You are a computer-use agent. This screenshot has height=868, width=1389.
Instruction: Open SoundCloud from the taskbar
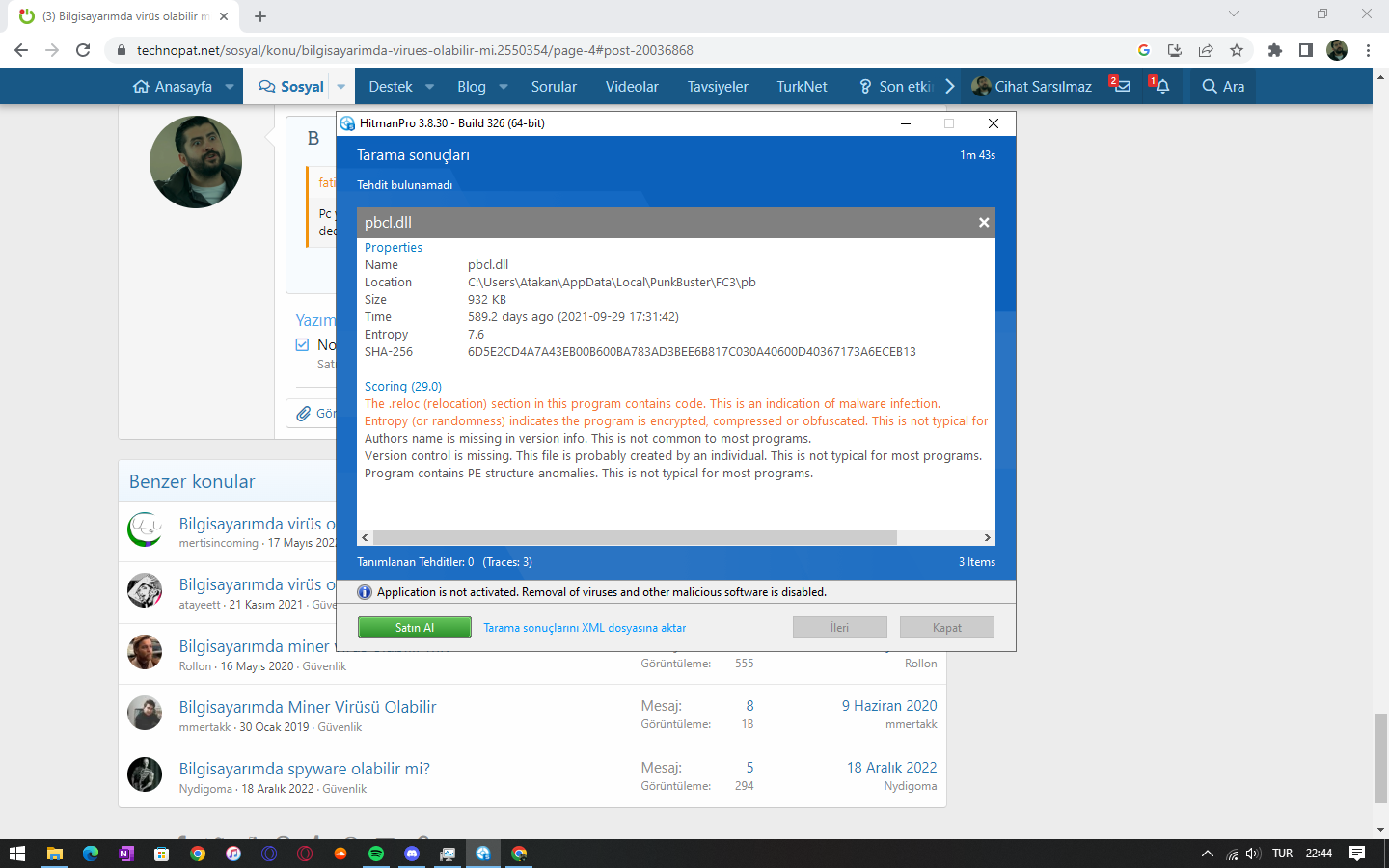(x=340, y=854)
